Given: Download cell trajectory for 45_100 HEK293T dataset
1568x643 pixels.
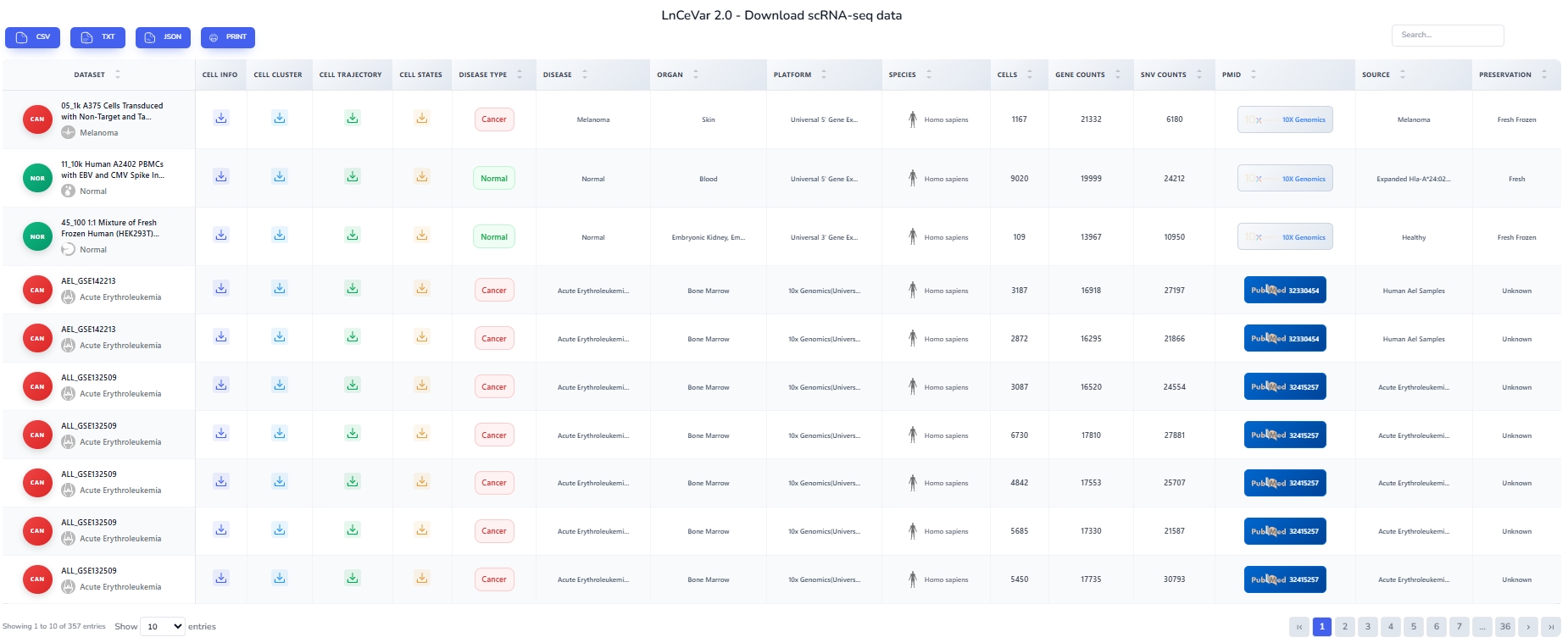Looking at the screenshot, I should click(352, 236).
